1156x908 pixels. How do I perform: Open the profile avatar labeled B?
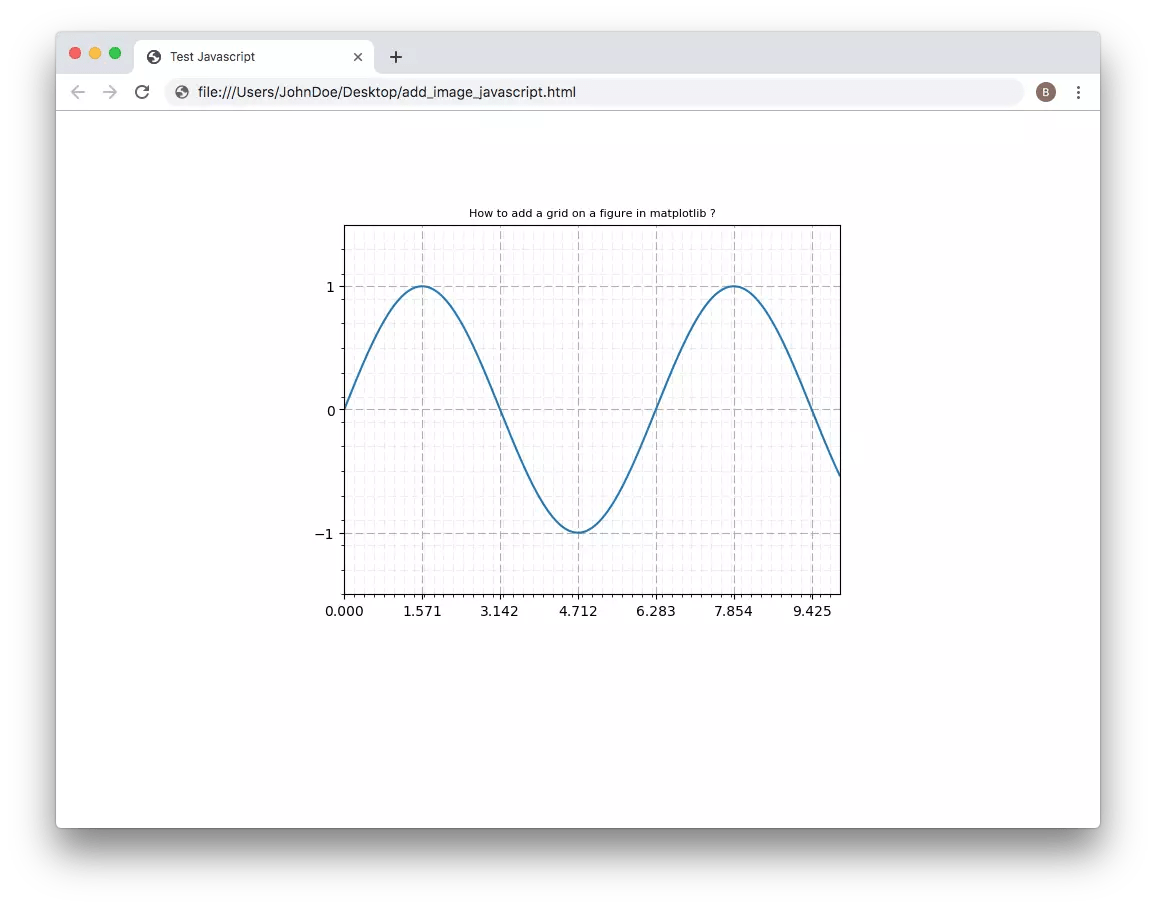coord(1045,92)
